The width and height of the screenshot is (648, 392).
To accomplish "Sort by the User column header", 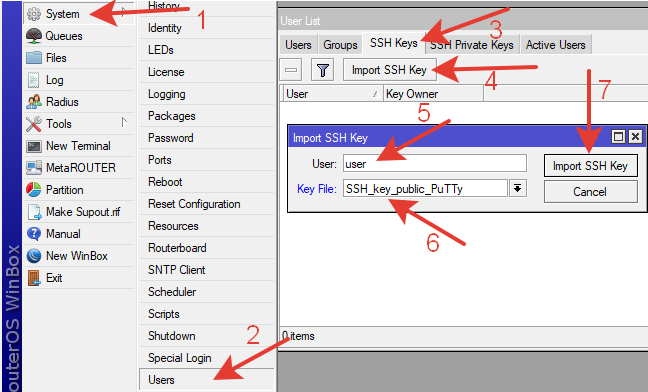I will 332,94.
